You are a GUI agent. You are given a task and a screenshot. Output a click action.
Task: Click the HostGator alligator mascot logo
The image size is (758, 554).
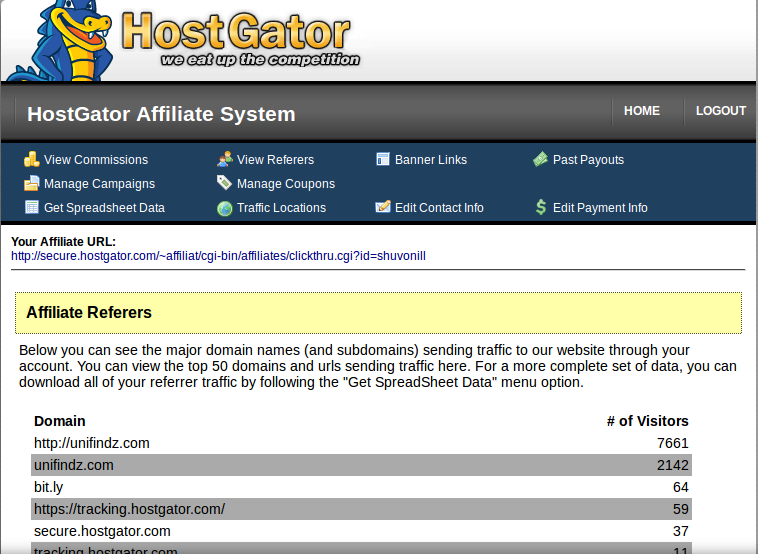[x=61, y=41]
